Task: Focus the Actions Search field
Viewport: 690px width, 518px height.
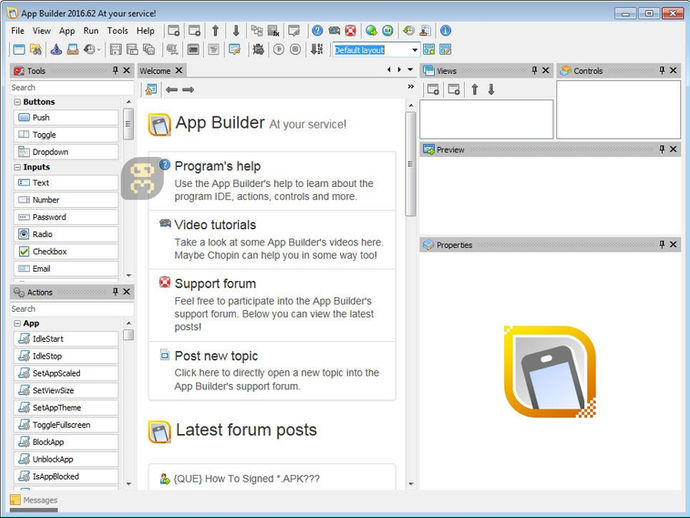Action: pyautogui.click(x=72, y=309)
